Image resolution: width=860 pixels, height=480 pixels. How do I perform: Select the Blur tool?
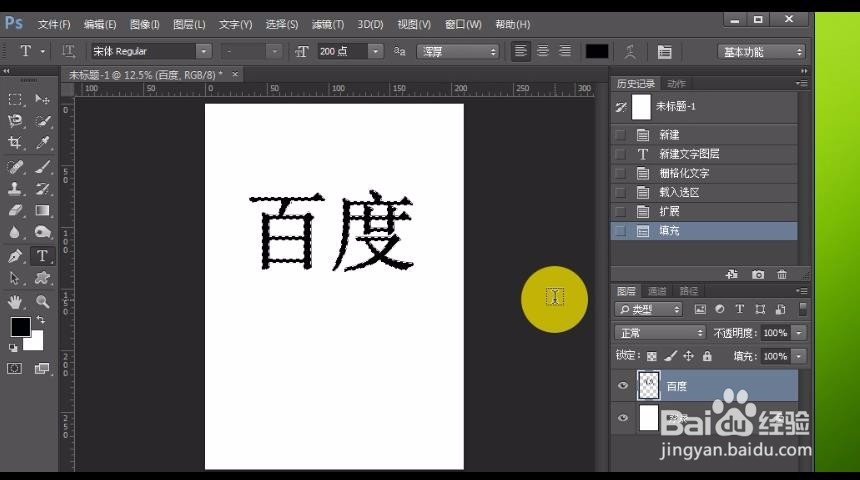(15, 233)
